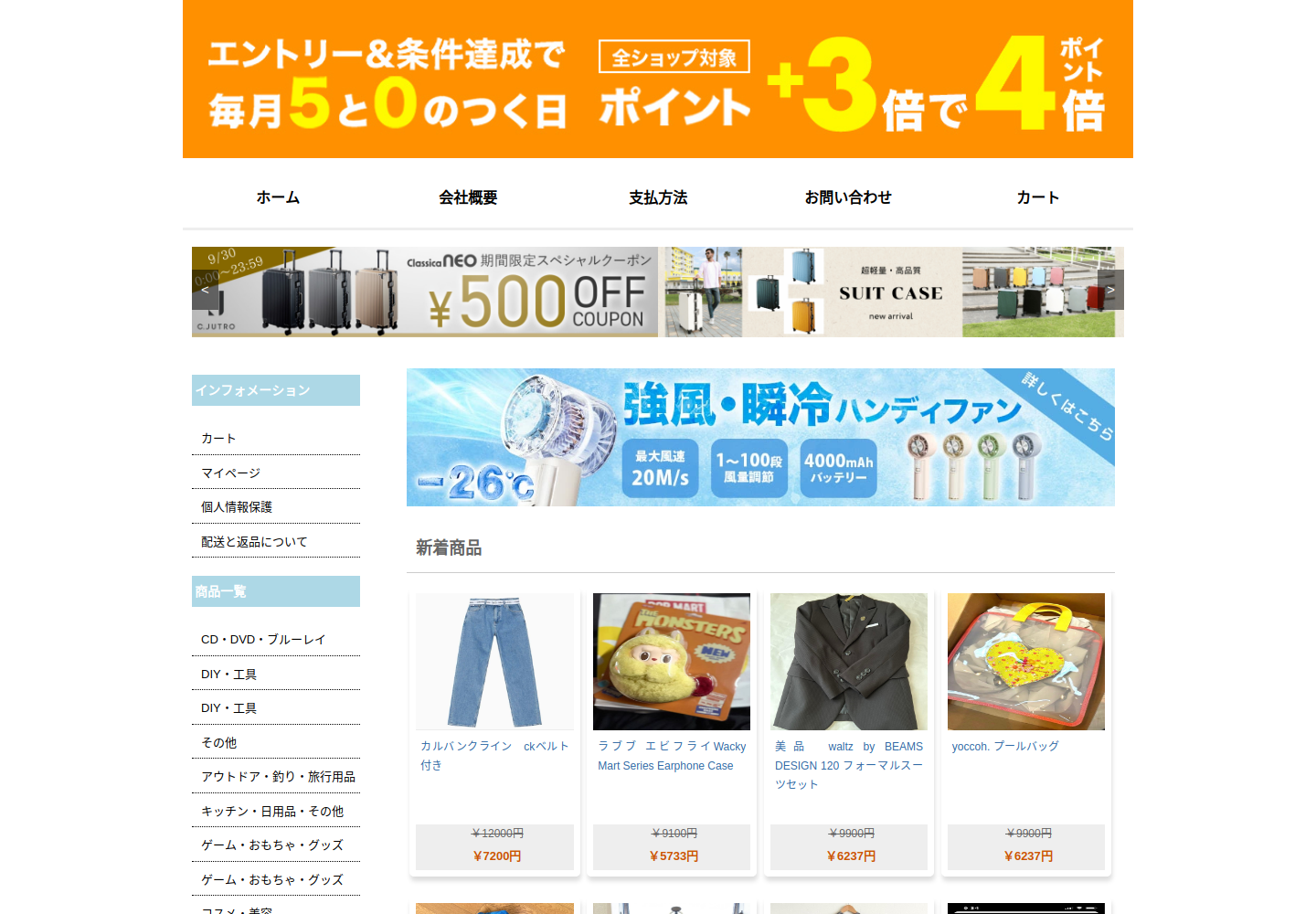
Task: Click the ¥5733円 sale price
Action: pos(674,856)
